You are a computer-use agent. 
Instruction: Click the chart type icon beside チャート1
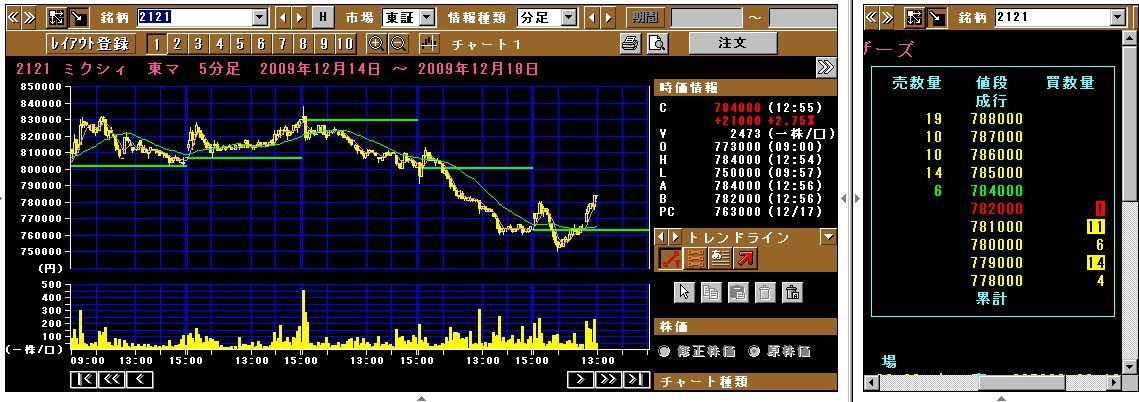point(430,43)
